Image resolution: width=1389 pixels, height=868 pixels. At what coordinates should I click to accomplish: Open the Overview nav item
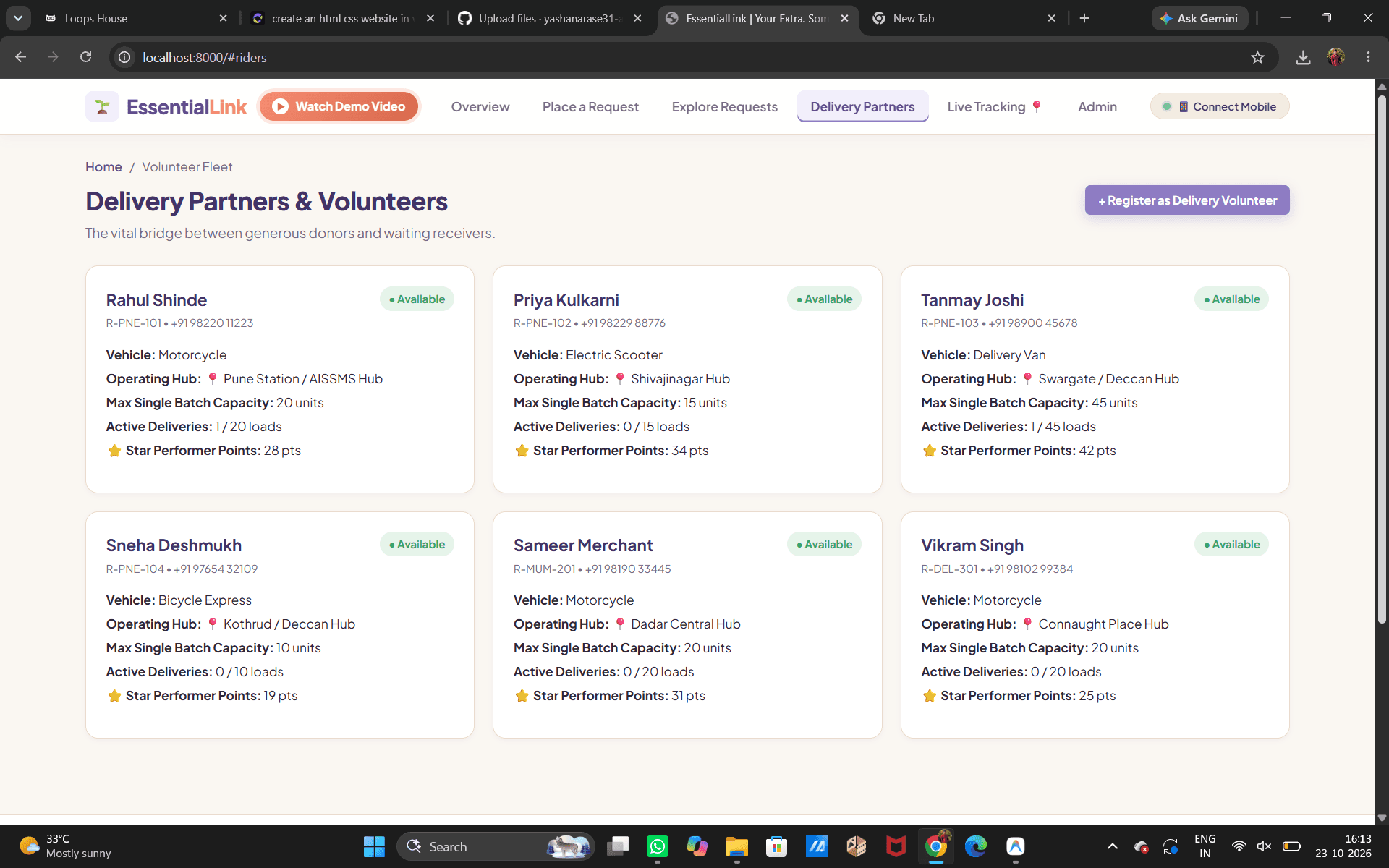pos(480,107)
